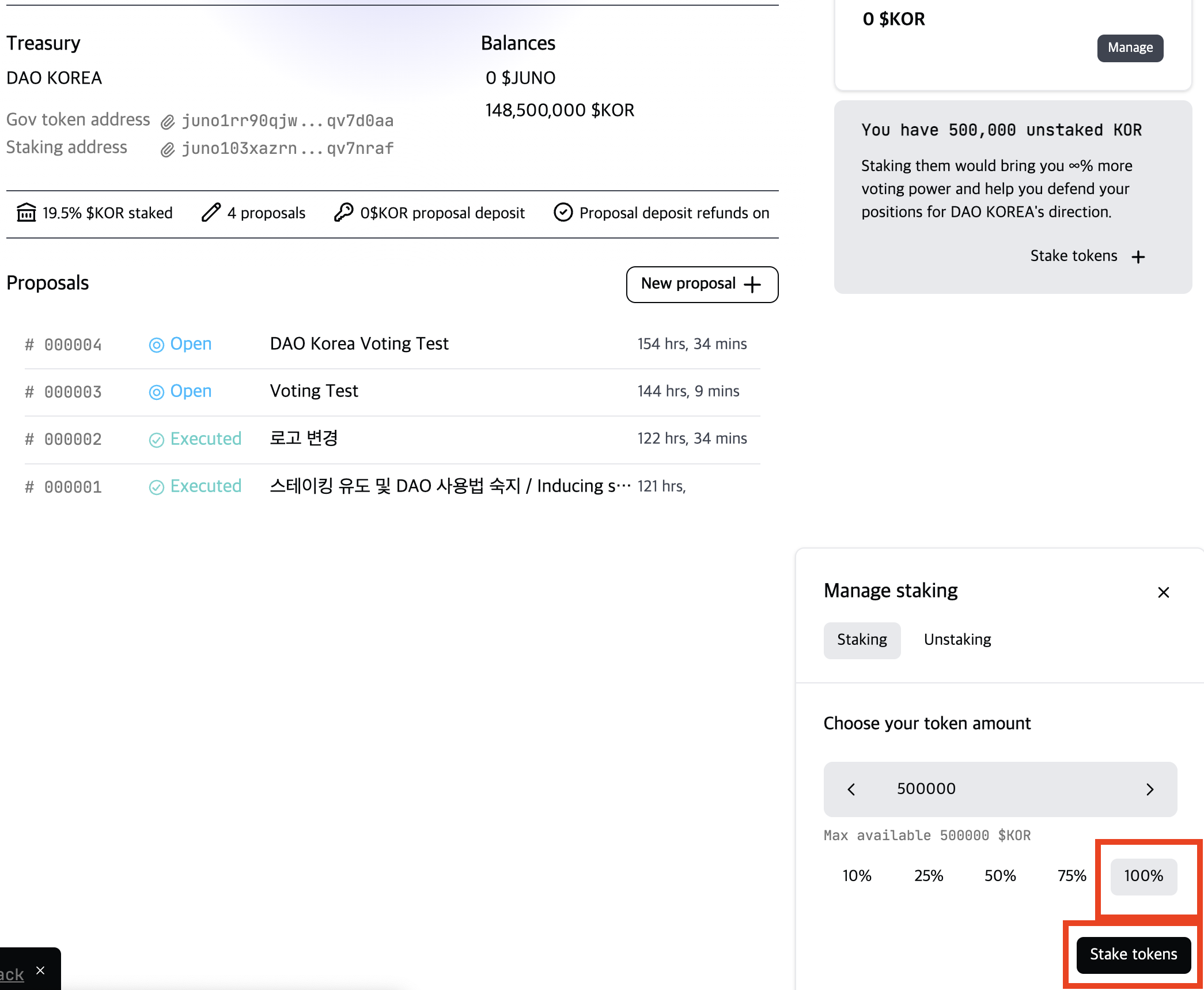The height and width of the screenshot is (990, 1204).
Task: Set the amount to 100%
Action: tap(1144, 876)
